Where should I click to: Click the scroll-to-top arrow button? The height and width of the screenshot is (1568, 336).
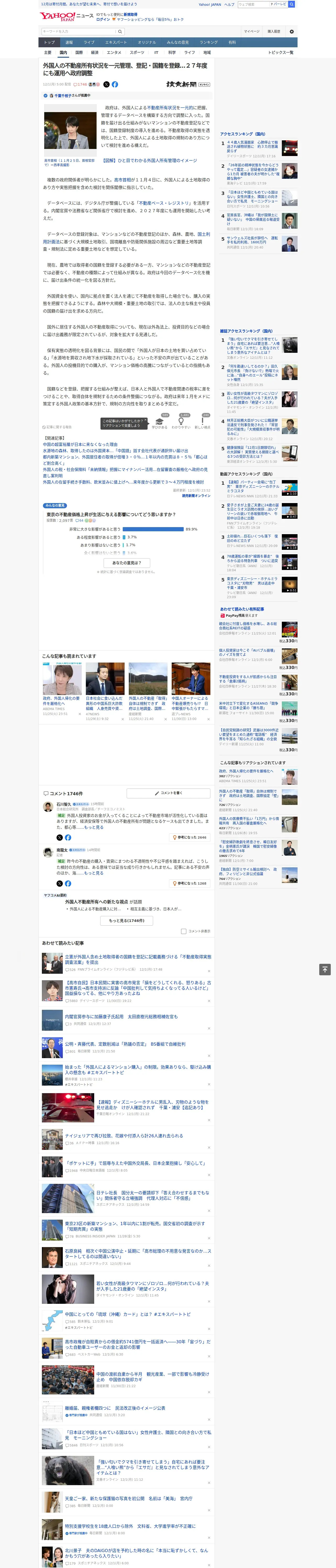click(325, 970)
